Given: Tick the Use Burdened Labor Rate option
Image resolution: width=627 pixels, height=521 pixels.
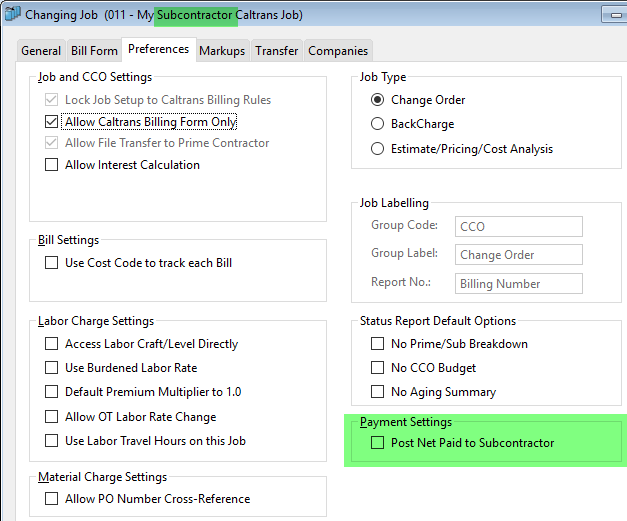Looking at the screenshot, I should click(x=52, y=367).
